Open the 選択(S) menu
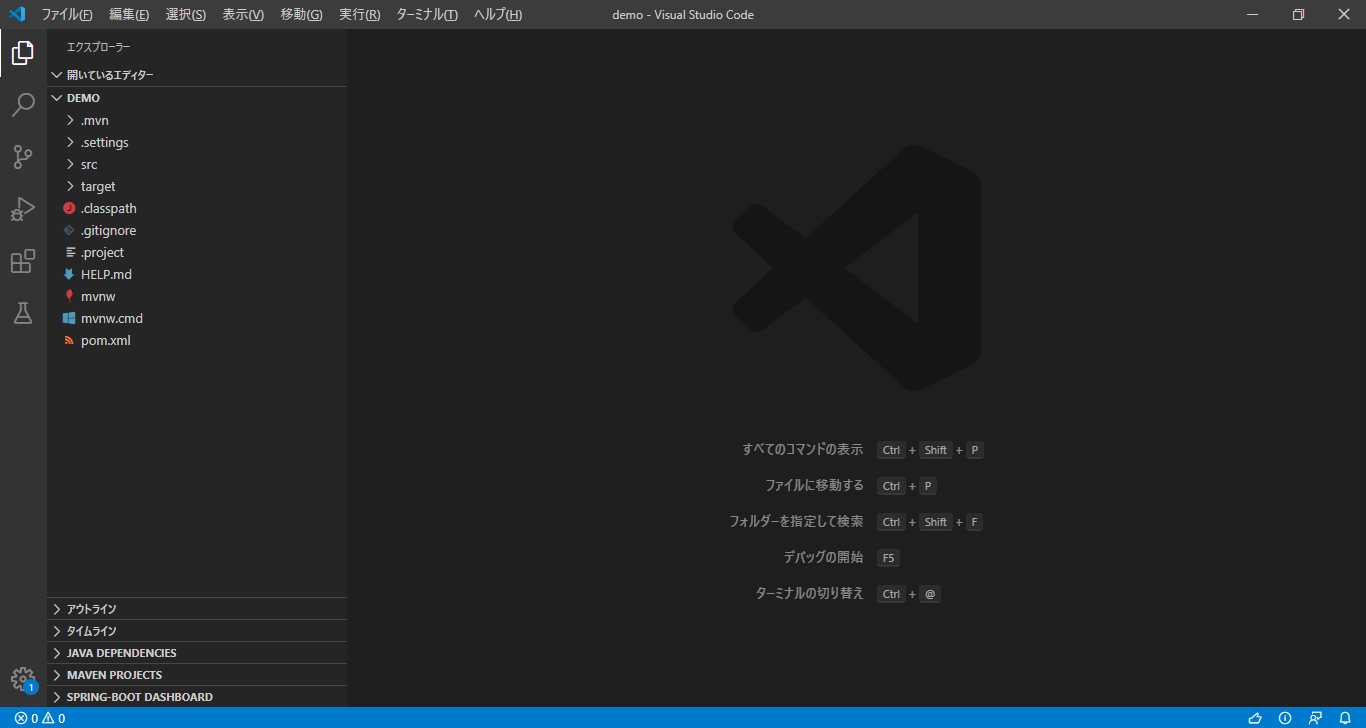Screen dimensions: 1366x728 pyautogui.click(x=186, y=15)
